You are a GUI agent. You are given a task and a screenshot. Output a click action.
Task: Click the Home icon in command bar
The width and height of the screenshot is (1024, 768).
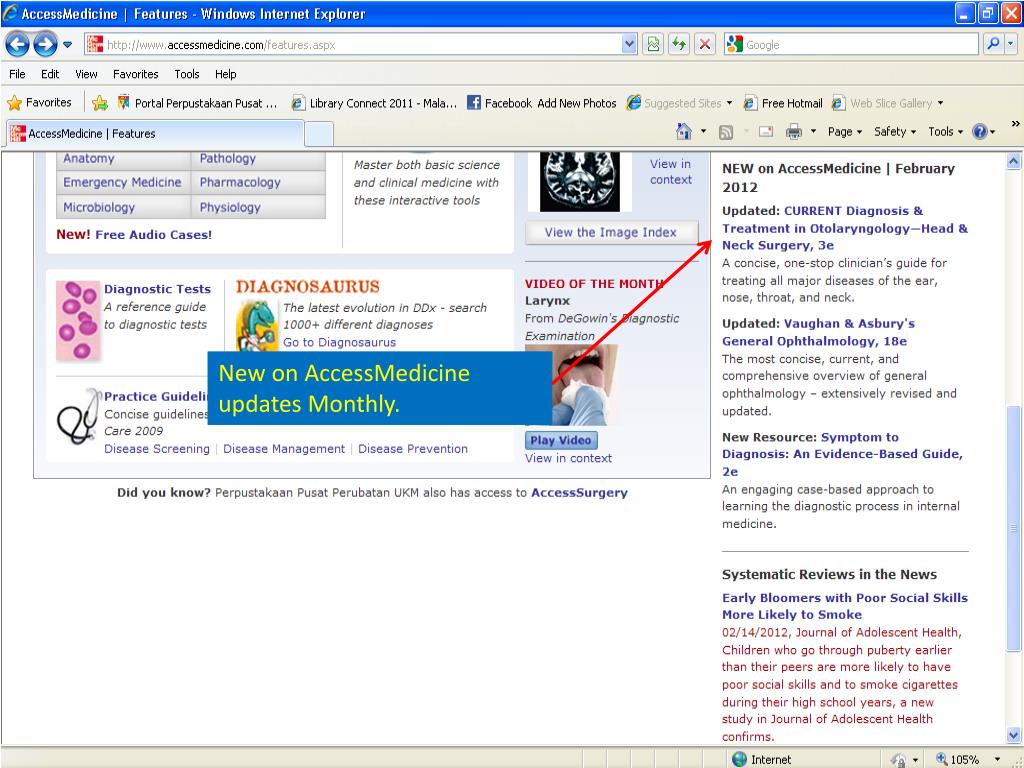684,131
